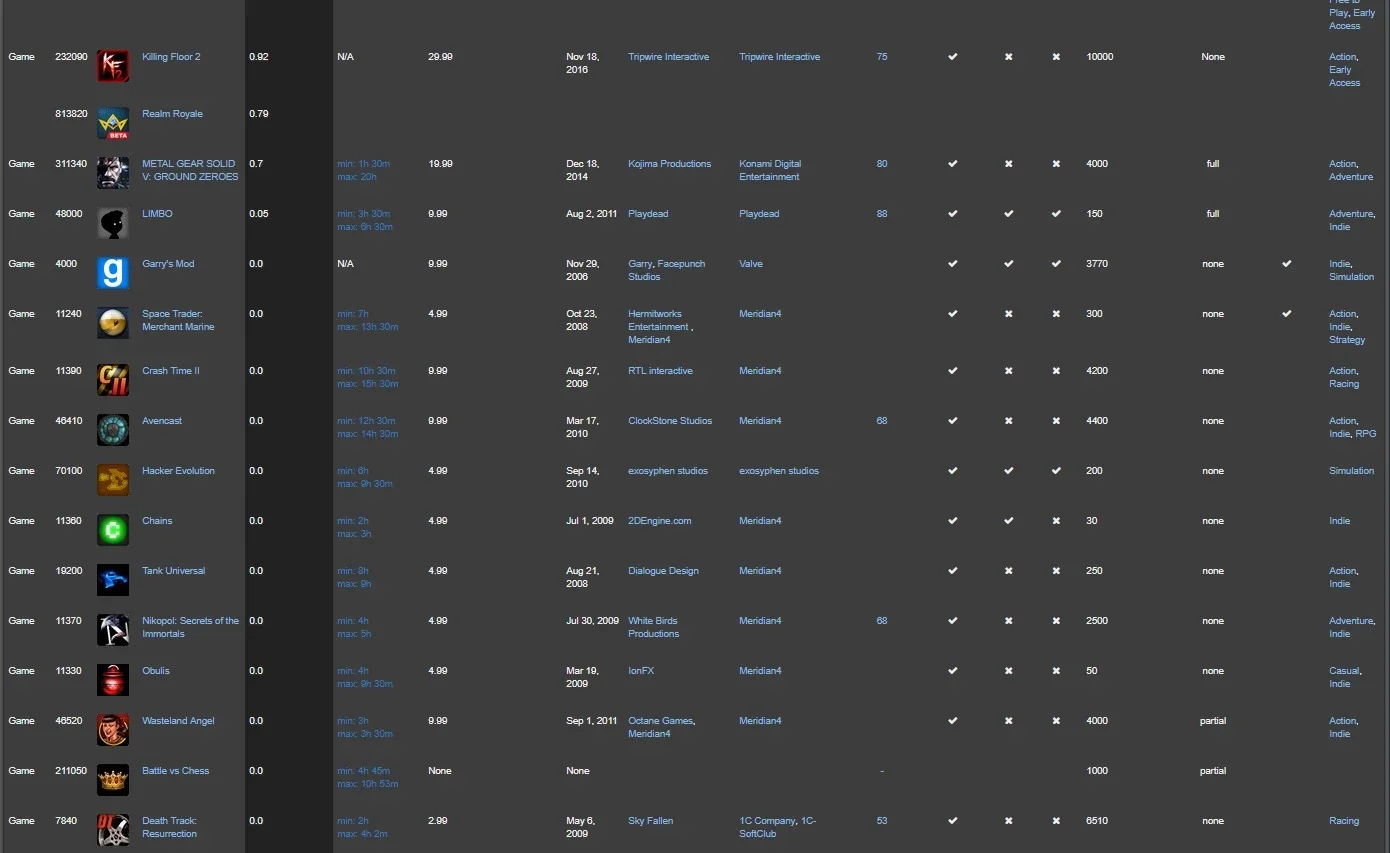Open the Wasteland Angel title link
The image size is (1390, 853).
(x=178, y=721)
